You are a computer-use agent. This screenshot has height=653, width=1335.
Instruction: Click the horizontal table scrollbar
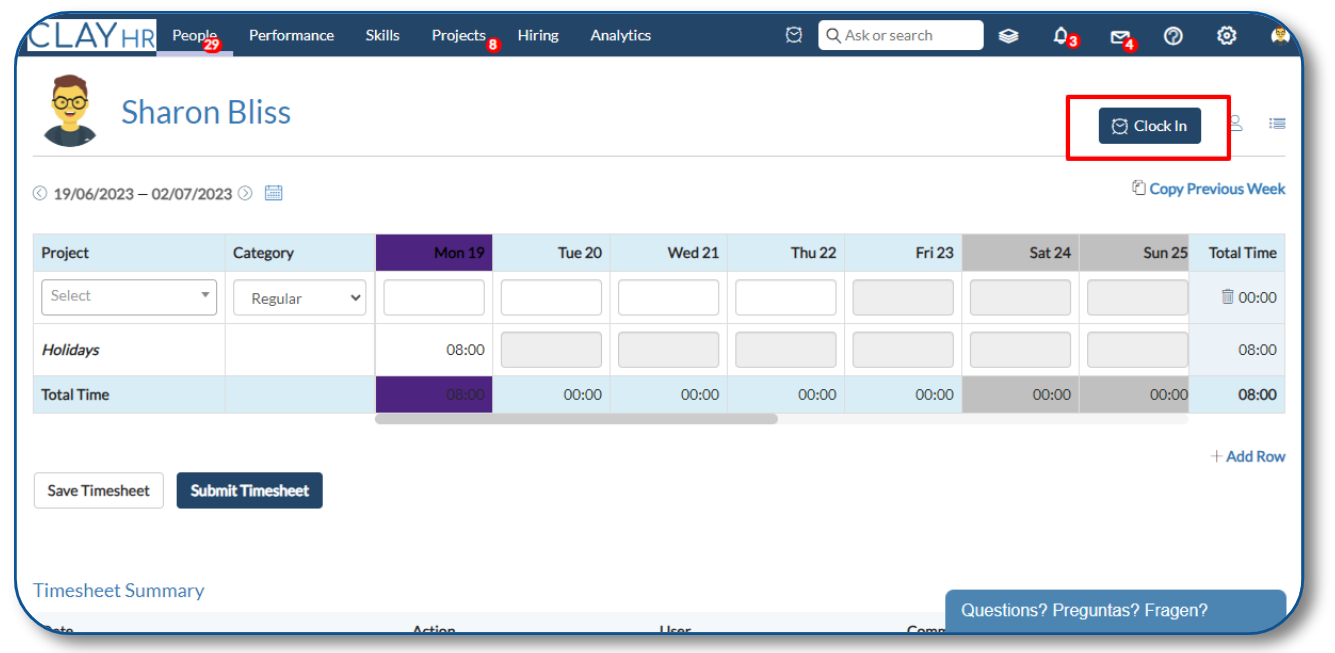click(x=576, y=419)
